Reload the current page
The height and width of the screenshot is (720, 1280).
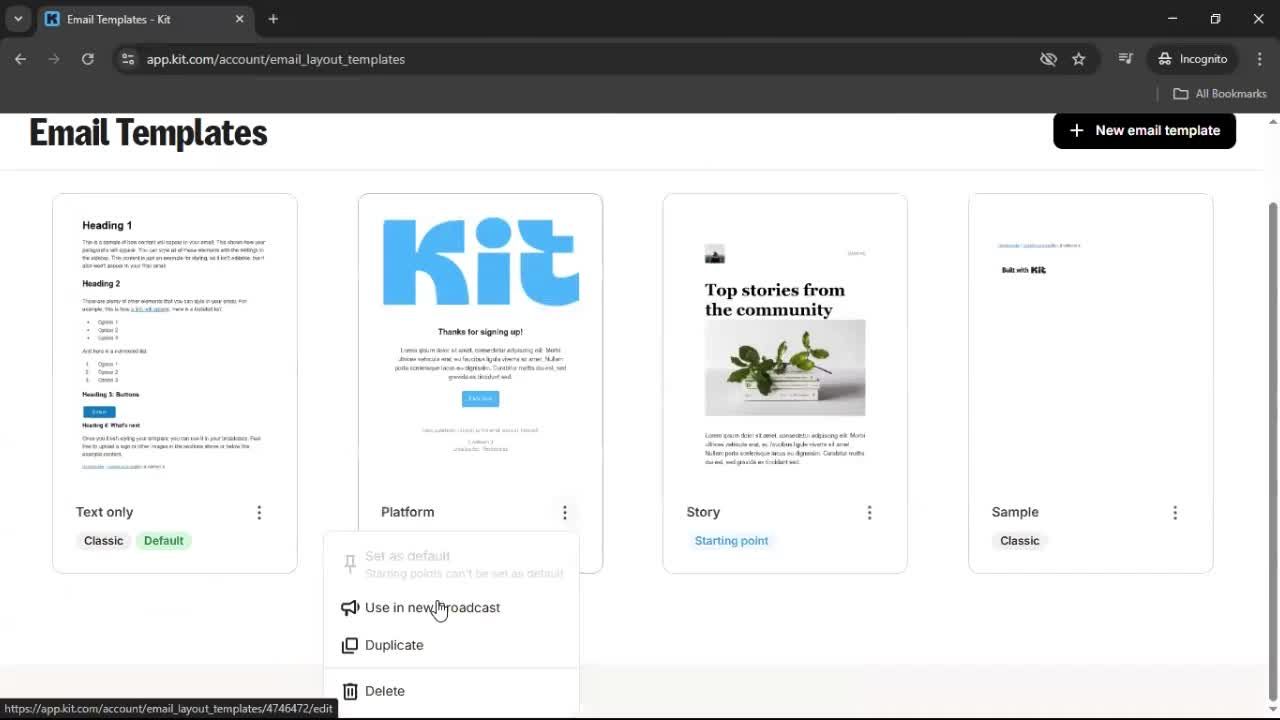pos(87,59)
